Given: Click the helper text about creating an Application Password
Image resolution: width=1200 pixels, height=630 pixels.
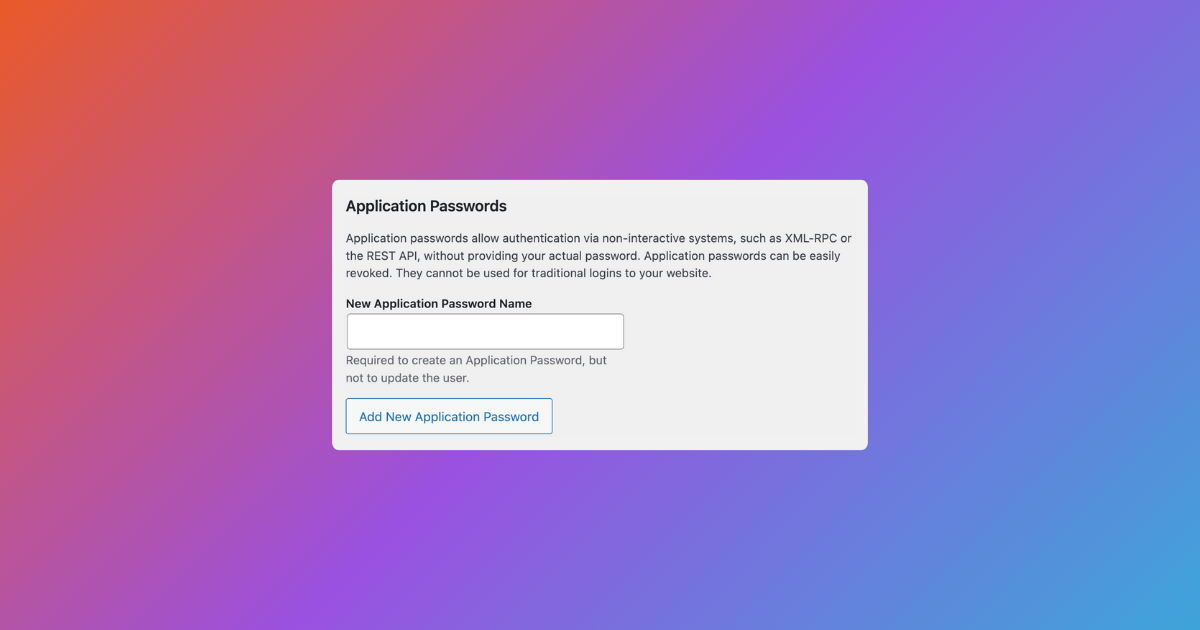Looking at the screenshot, I should point(476,360).
